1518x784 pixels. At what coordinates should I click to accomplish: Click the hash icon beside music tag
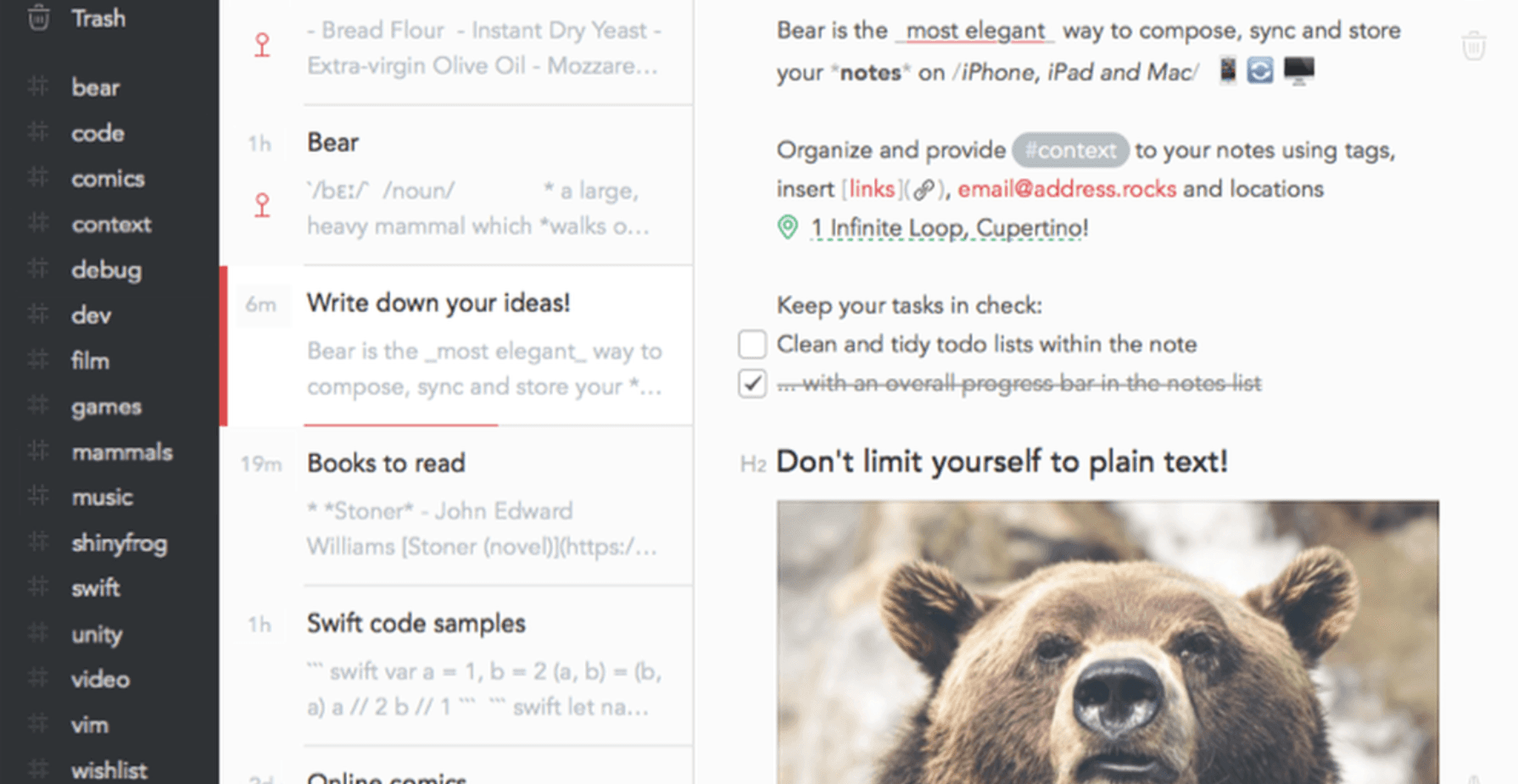coord(38,497)
